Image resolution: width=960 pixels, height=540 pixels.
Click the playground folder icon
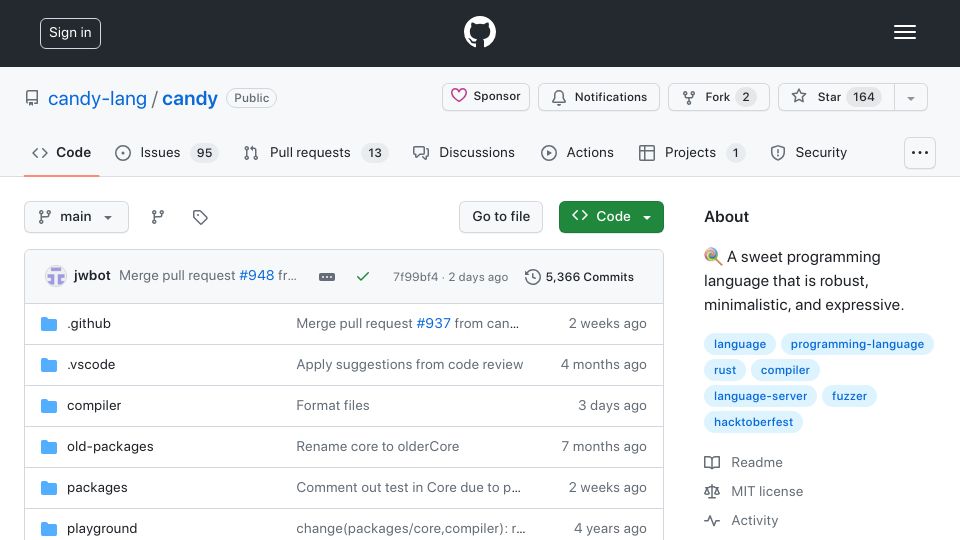point(49,528)
